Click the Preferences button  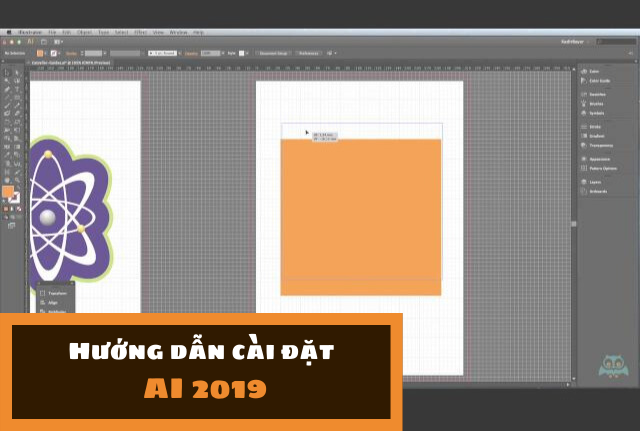(307, 51)
